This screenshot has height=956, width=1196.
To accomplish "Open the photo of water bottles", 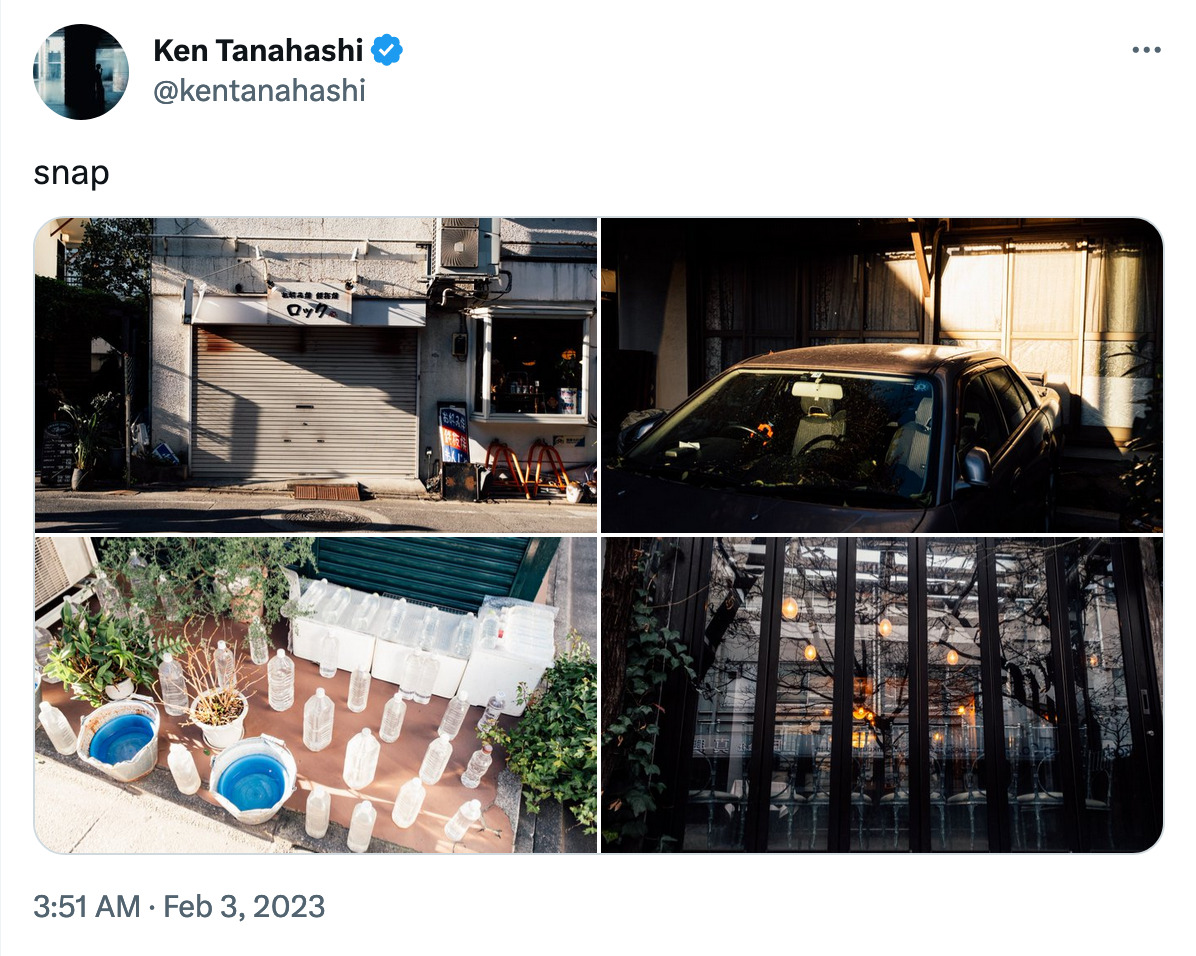I will coord(316,695).
